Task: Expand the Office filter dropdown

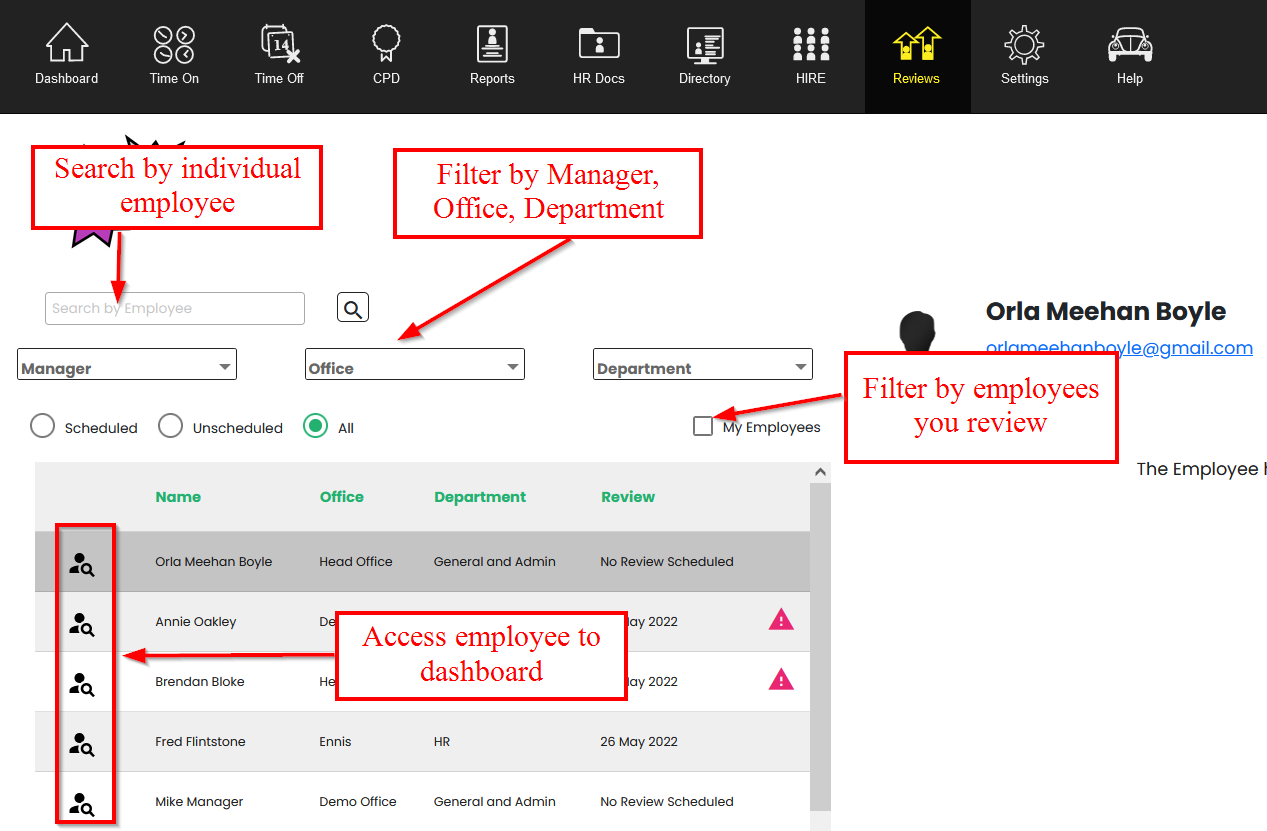Action: point(414,366)
